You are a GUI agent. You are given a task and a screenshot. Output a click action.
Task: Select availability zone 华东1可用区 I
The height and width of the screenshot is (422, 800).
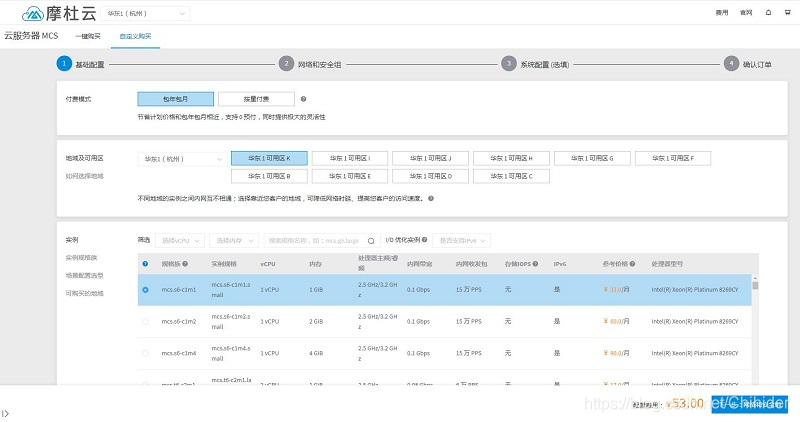pos(350,158)
